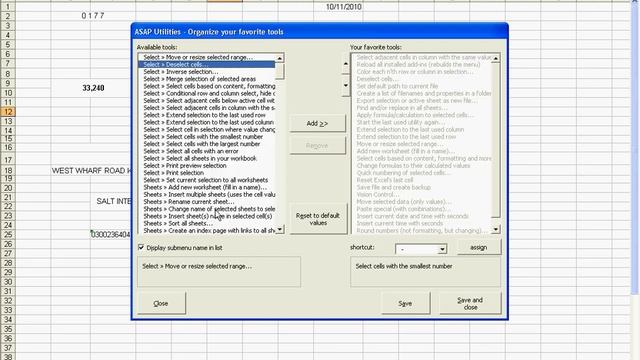Click favorite tools list scroll down arrow
Image resolution: width=640 pixels, height=360 pixels.
click(496, 230)
